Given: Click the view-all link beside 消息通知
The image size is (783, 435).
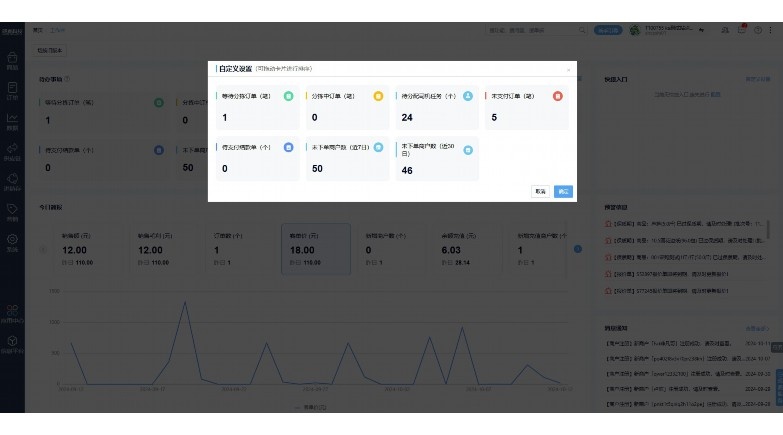Looking at the screenshot, I should click(x=757, y=329).
